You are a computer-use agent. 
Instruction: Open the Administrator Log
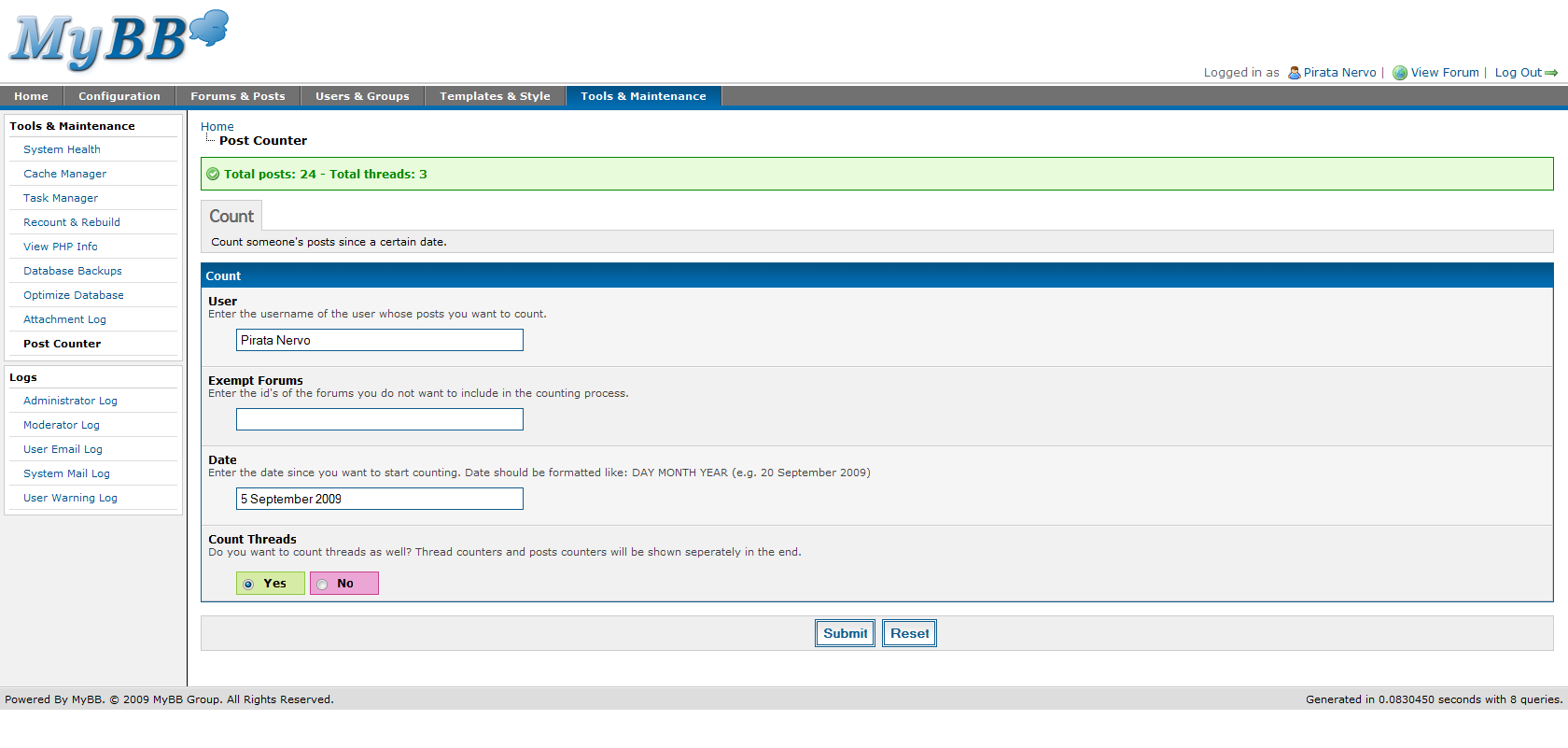click(70, 401)
